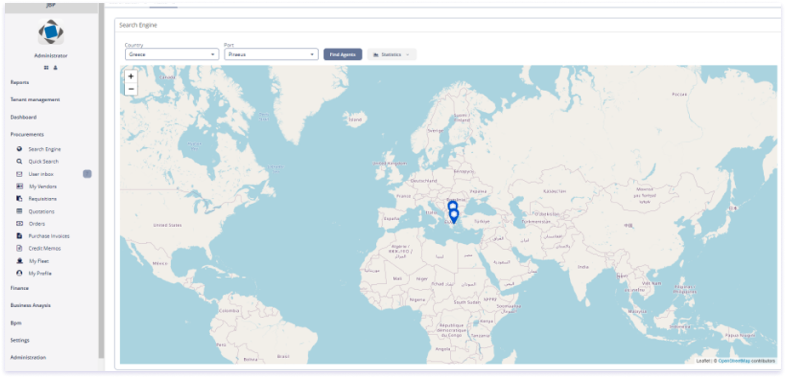
Task: Open the Port dropdown showing Piraeus
Action: point(271,54)
